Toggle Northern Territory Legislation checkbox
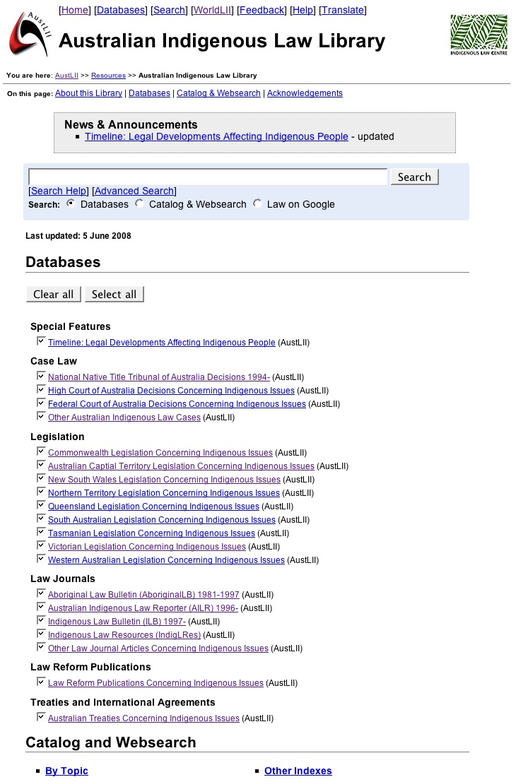 tap(41, 492)
